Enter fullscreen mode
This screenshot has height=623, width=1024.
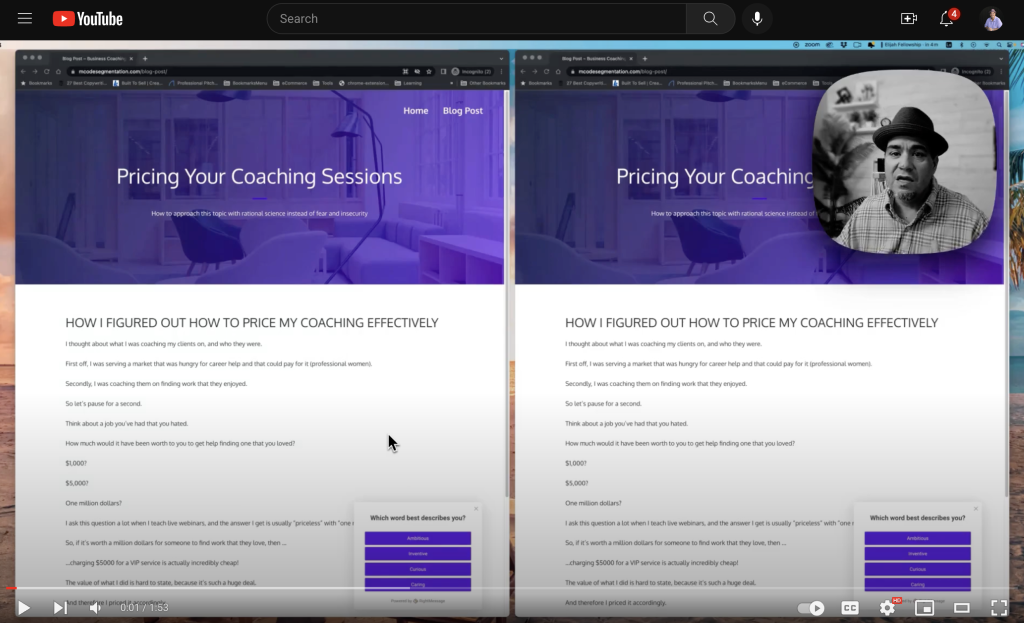(998, 607)
